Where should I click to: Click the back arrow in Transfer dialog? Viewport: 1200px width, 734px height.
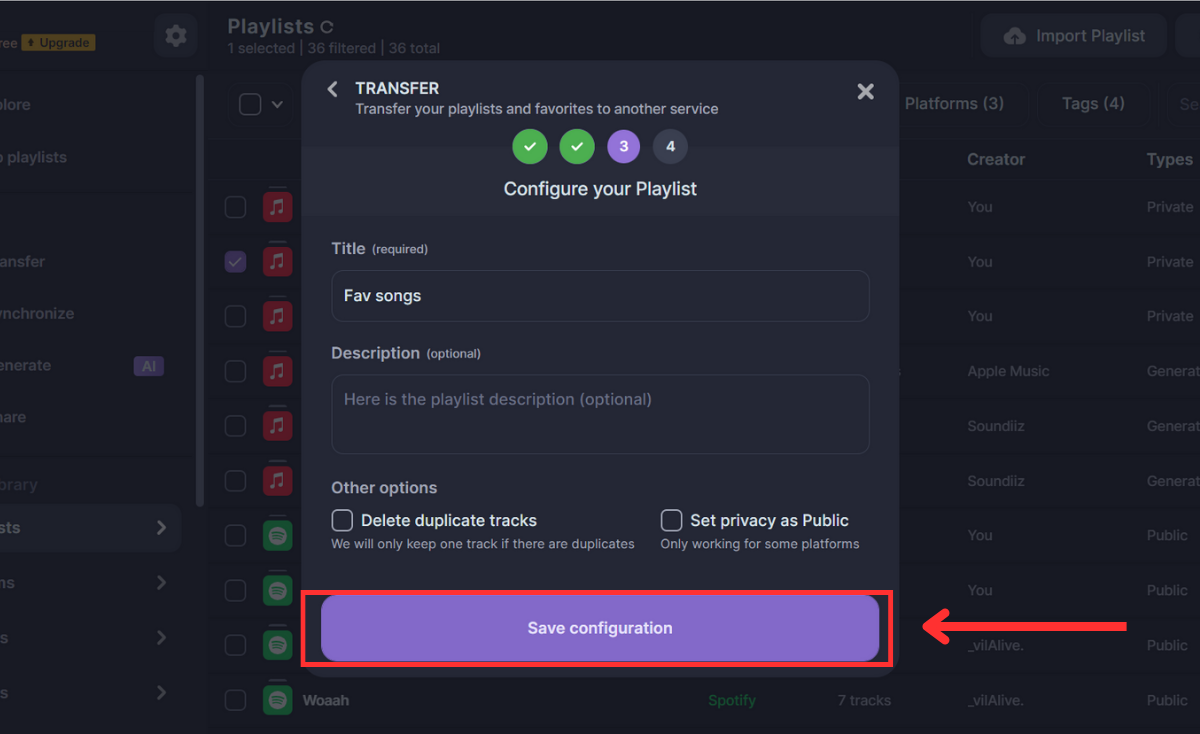pos(333,90)
